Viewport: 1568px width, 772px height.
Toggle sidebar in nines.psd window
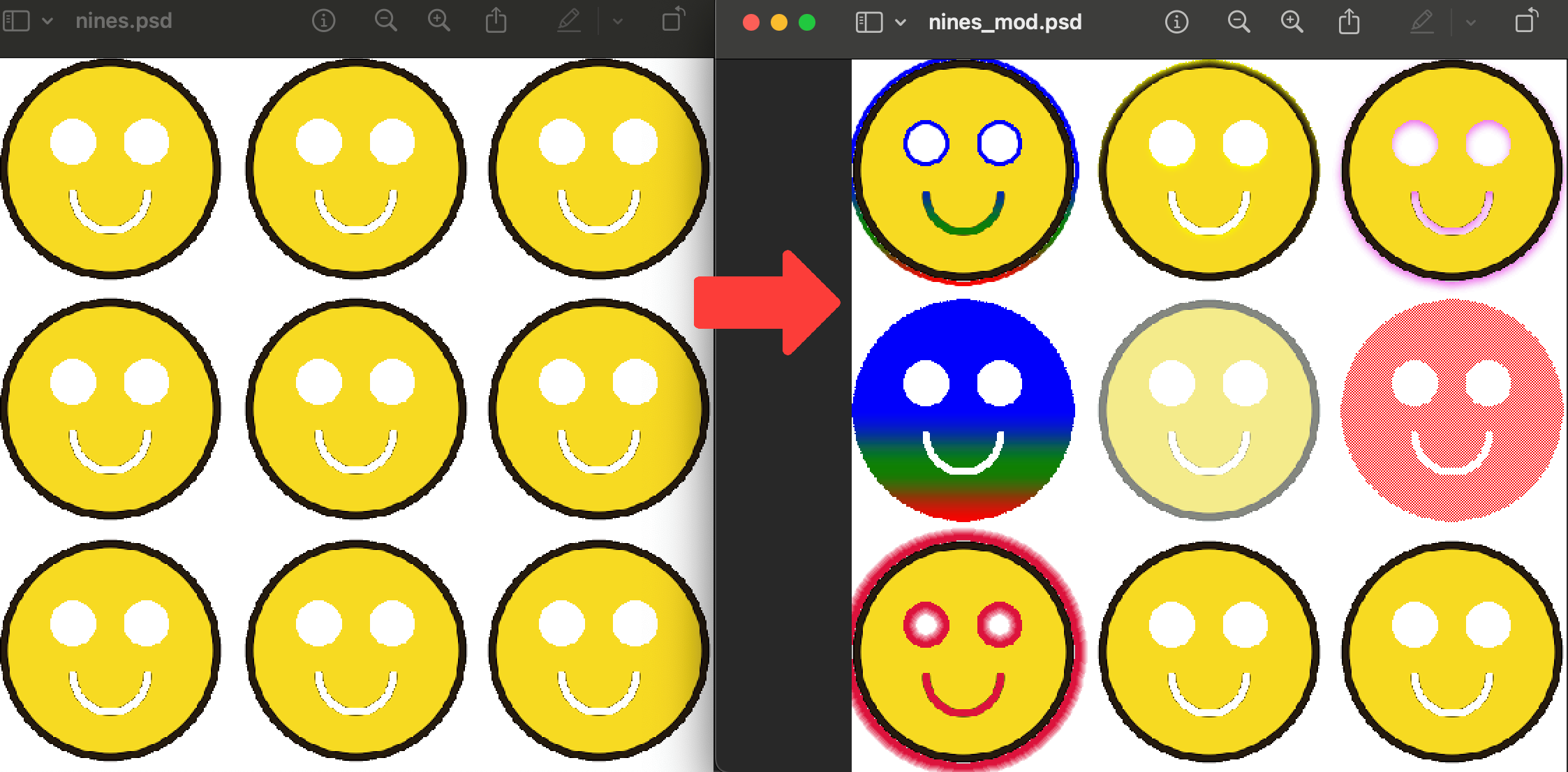click(17, 21)
